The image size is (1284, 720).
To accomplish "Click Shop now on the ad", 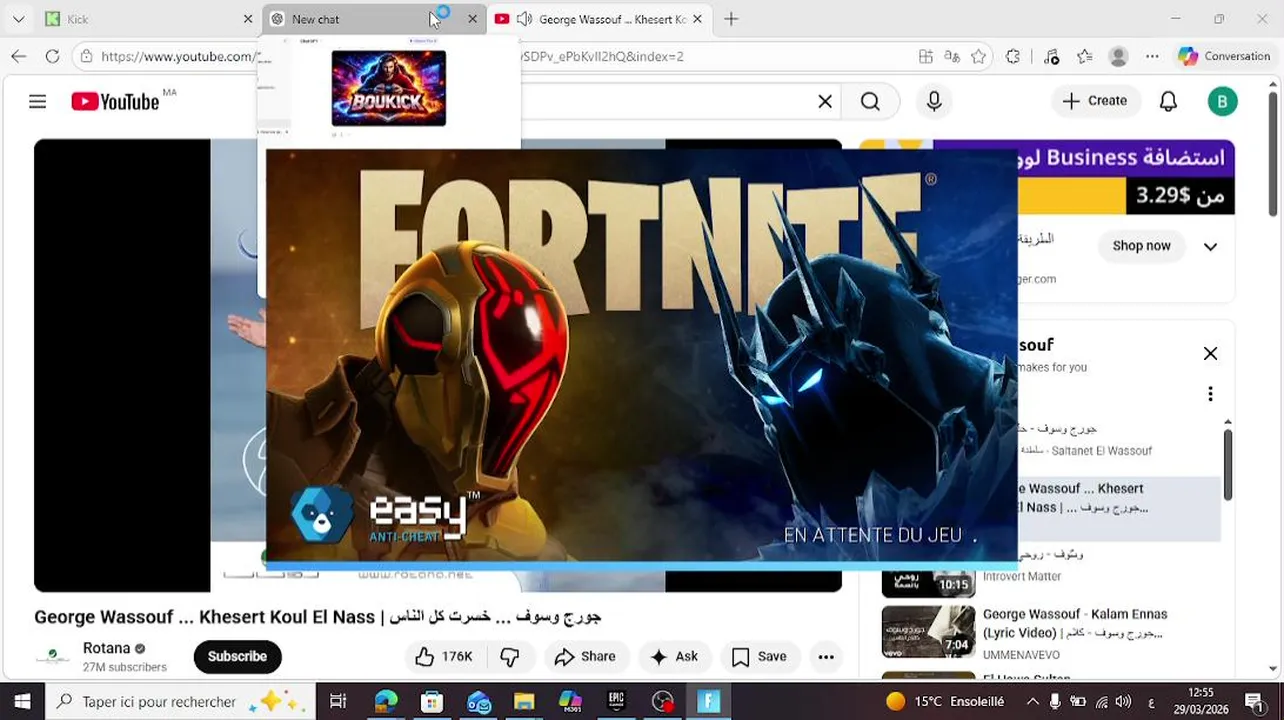I will point(1141,246).
